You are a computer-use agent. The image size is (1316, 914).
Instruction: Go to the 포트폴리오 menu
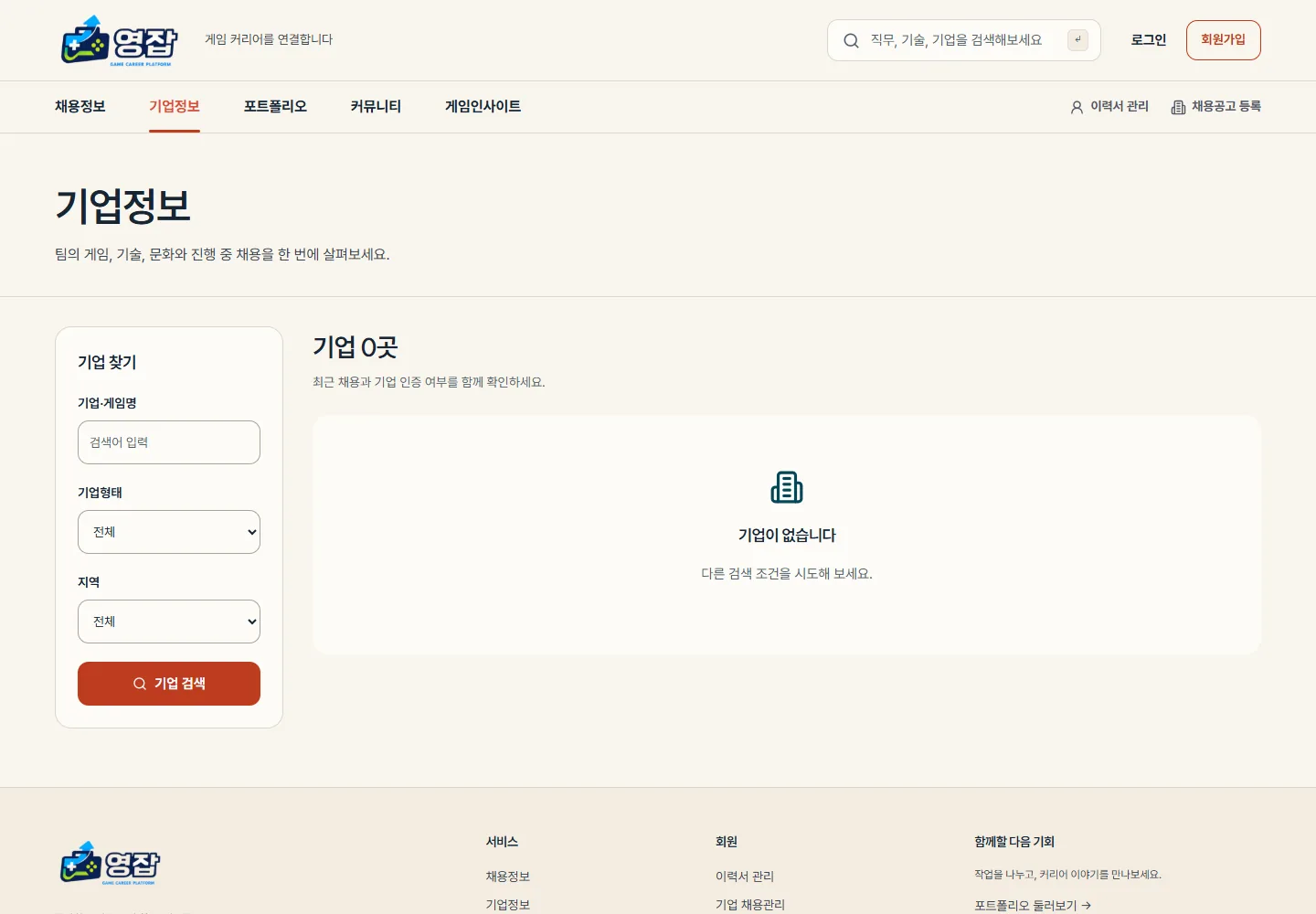(275, 107)
